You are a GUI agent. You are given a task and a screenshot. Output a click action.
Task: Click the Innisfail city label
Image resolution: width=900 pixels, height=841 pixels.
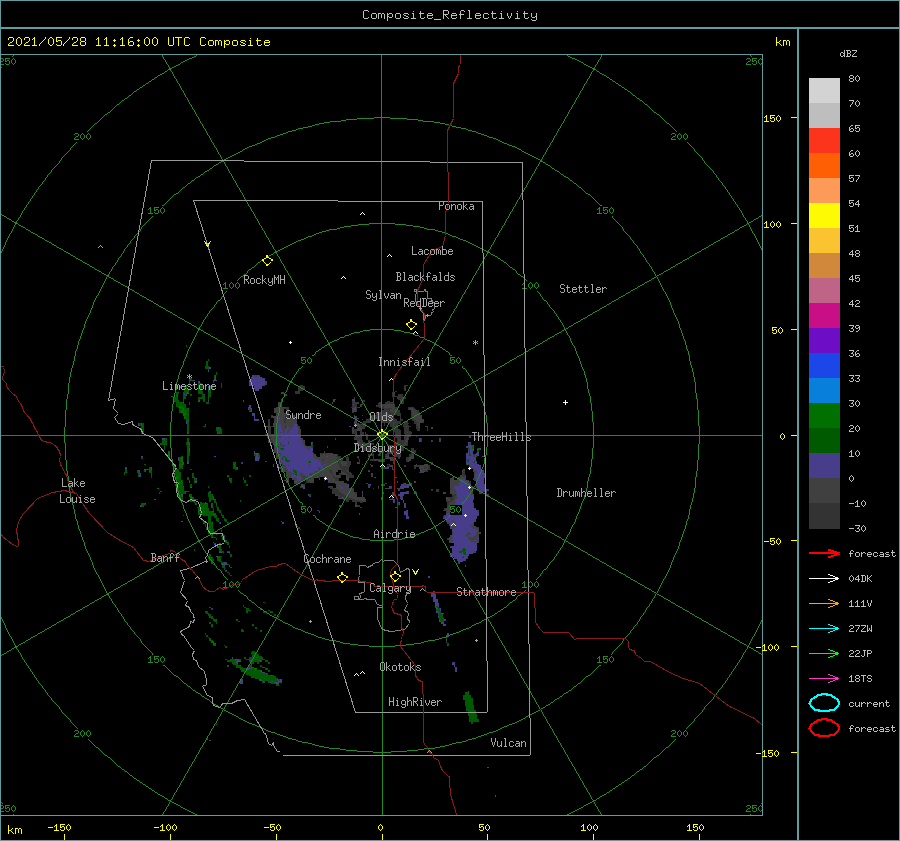(x=404, y=362)
